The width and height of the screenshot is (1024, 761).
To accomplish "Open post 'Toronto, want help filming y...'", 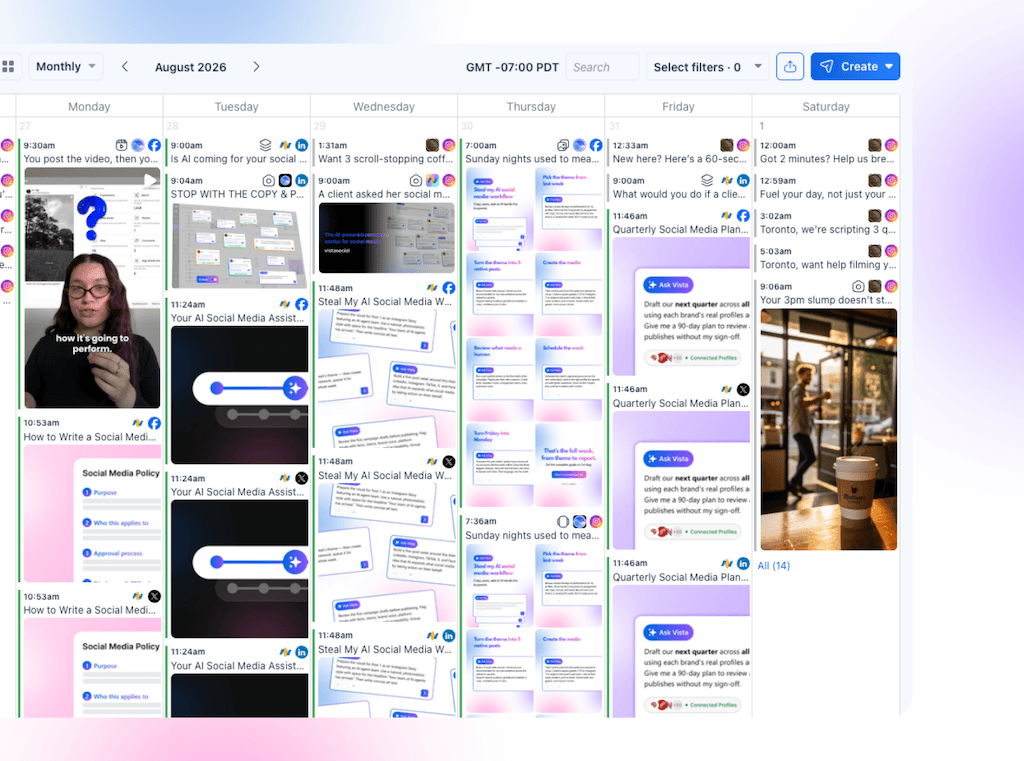I will [827, 265].
